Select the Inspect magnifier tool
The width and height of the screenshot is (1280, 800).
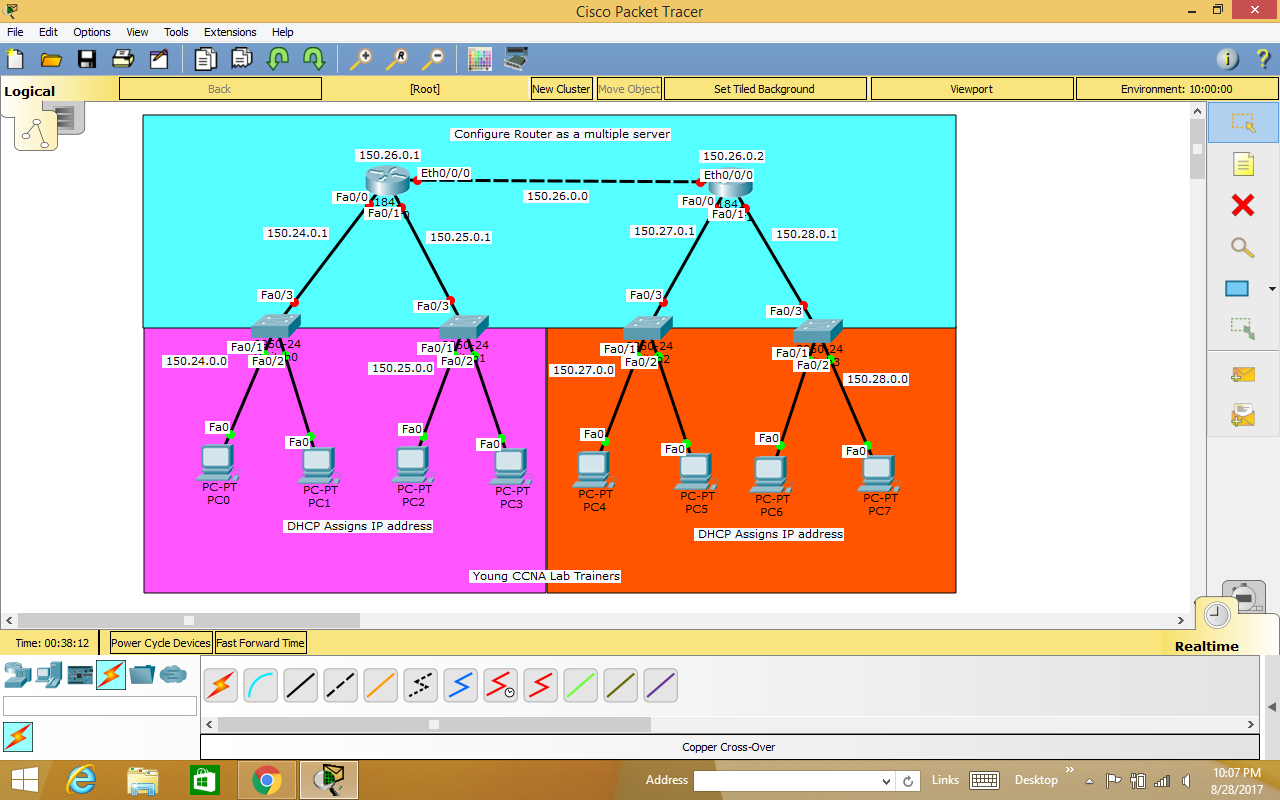tap(1242, 247)
